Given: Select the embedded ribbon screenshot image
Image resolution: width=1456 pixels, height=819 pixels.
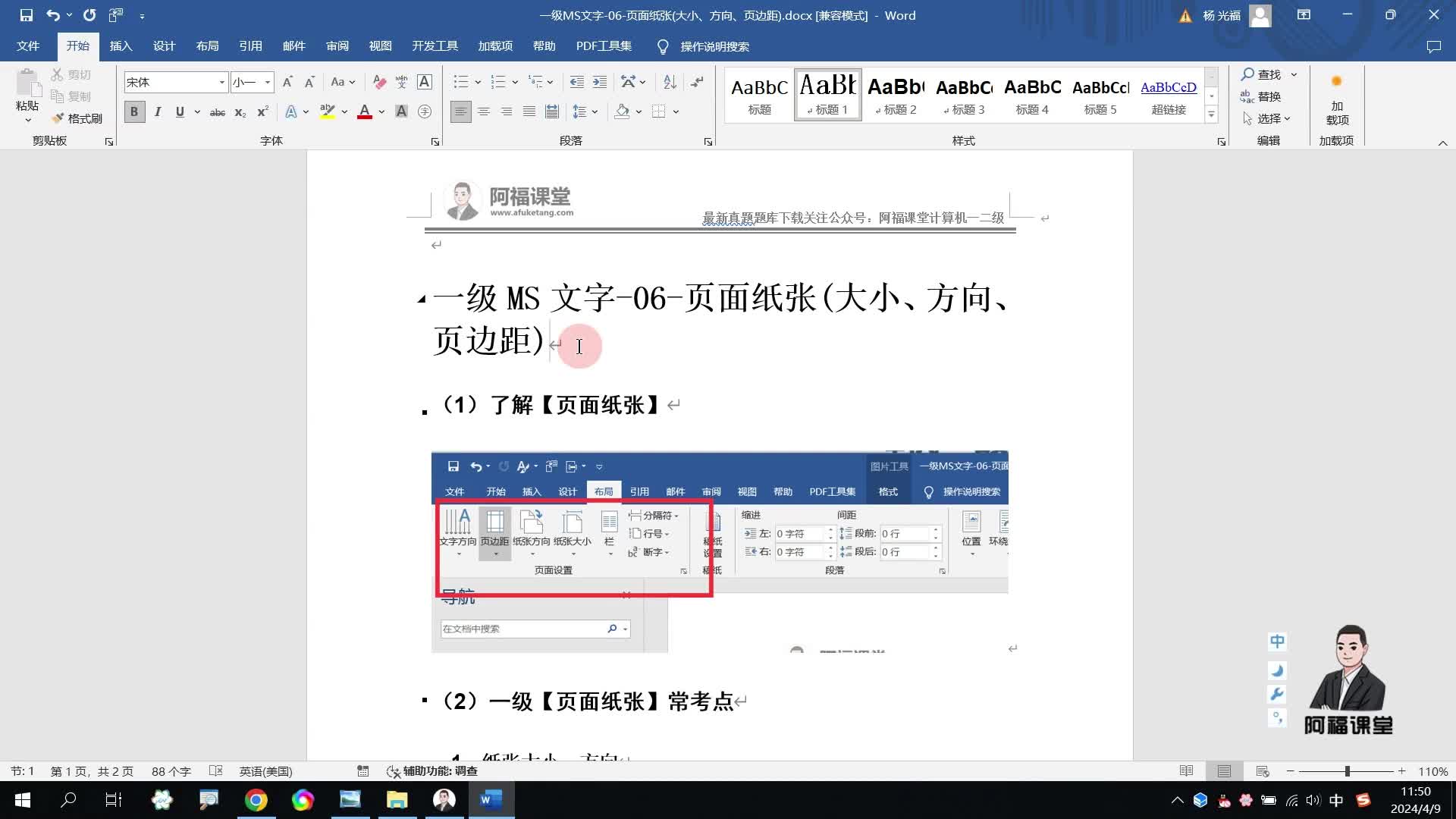Looking at the screenshot, I should pos(719,551).
